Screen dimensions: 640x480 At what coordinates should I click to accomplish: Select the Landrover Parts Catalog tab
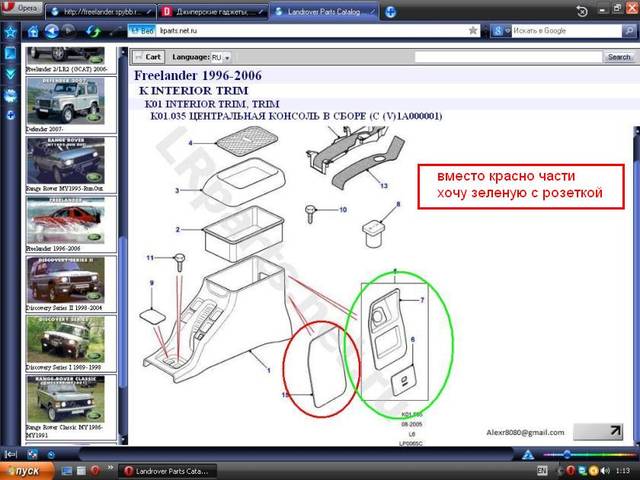(325, 11)
